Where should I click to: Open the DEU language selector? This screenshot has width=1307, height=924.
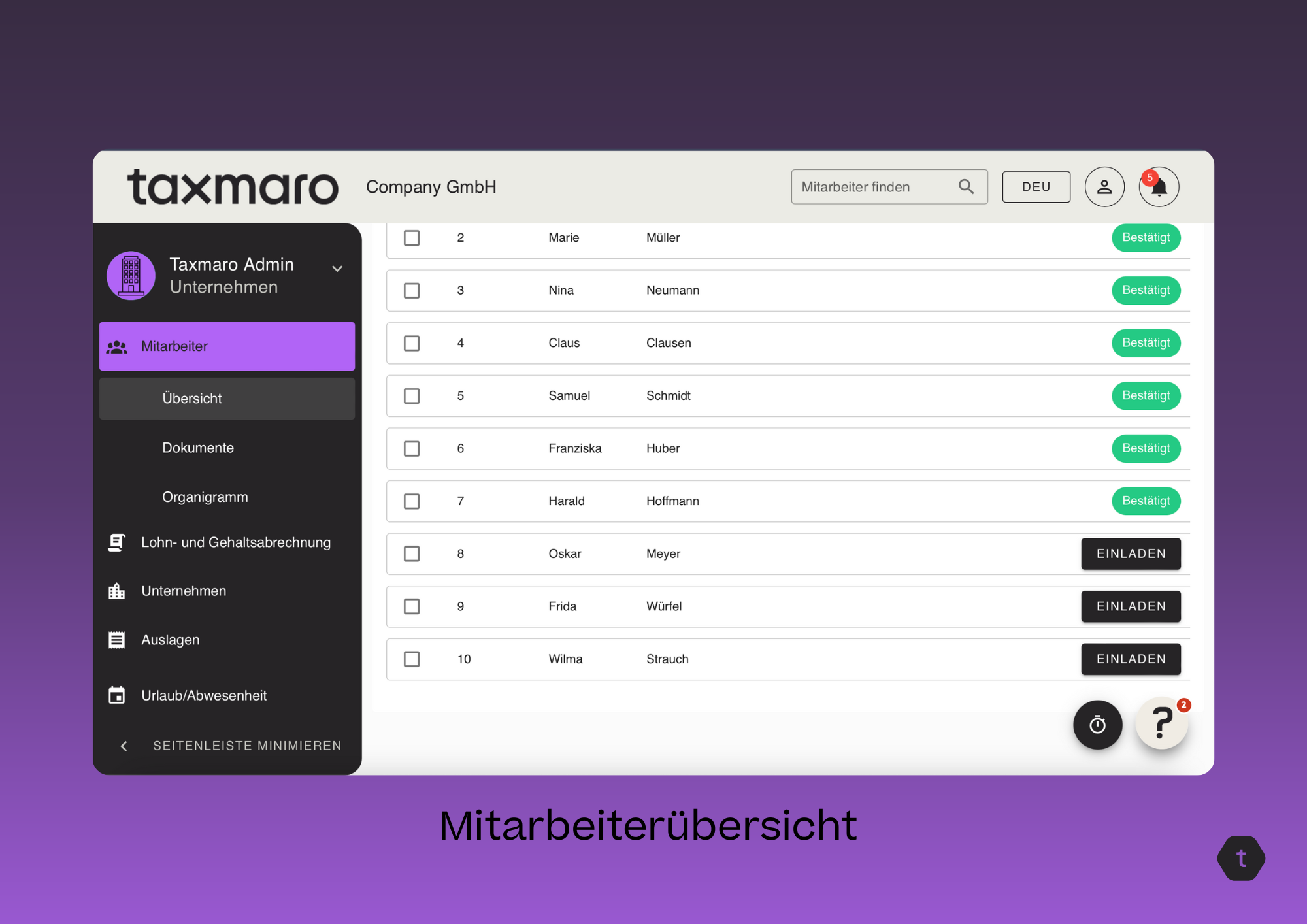pyautogui.click(x=1036, y=187)
